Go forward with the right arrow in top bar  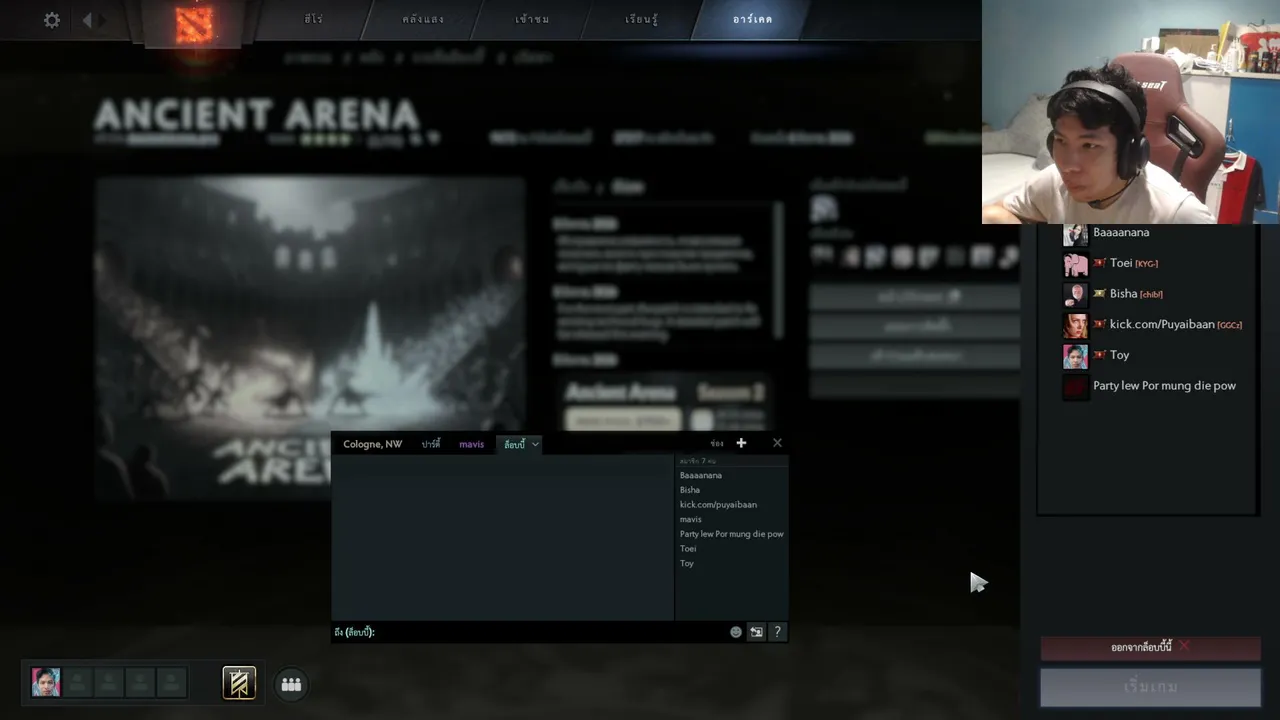(x=102, y=20)
